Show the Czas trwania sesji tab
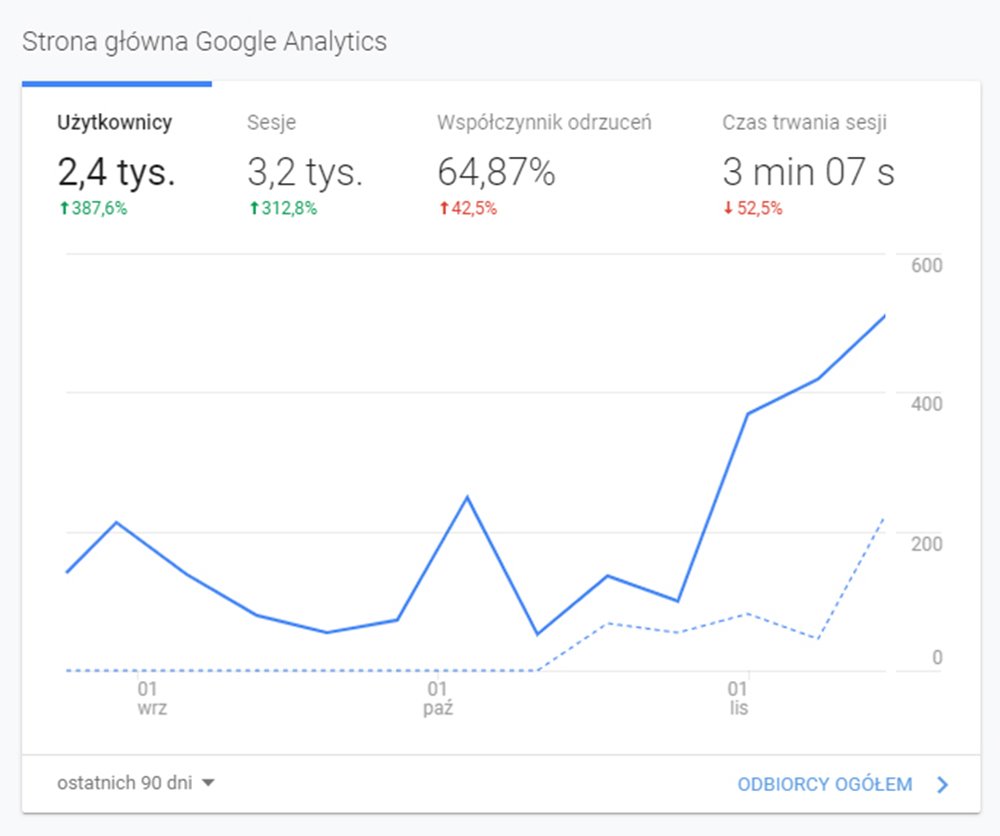The image size is (1000, 836). (804, 123)
